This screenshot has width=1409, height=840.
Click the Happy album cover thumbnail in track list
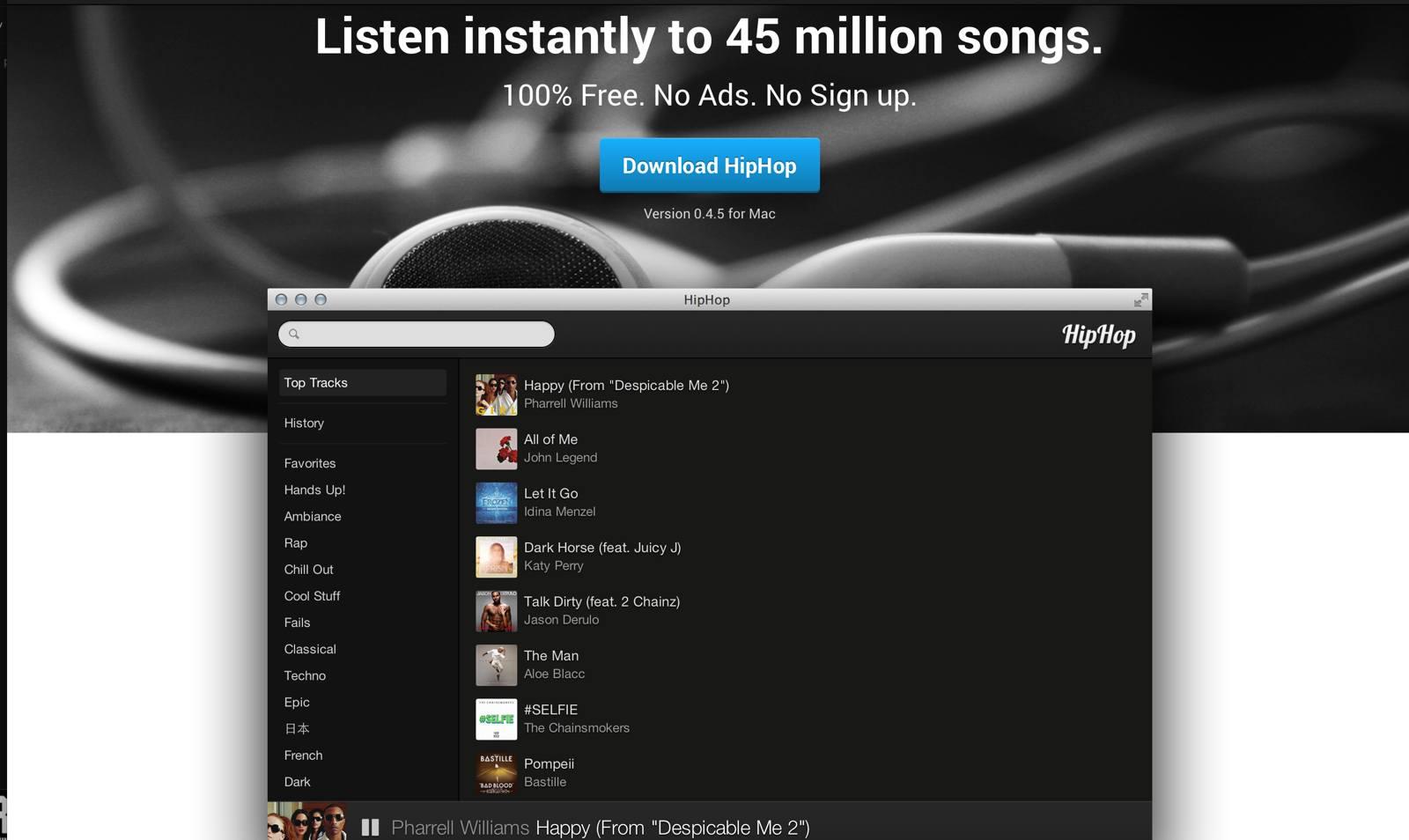tap(497, 394)
